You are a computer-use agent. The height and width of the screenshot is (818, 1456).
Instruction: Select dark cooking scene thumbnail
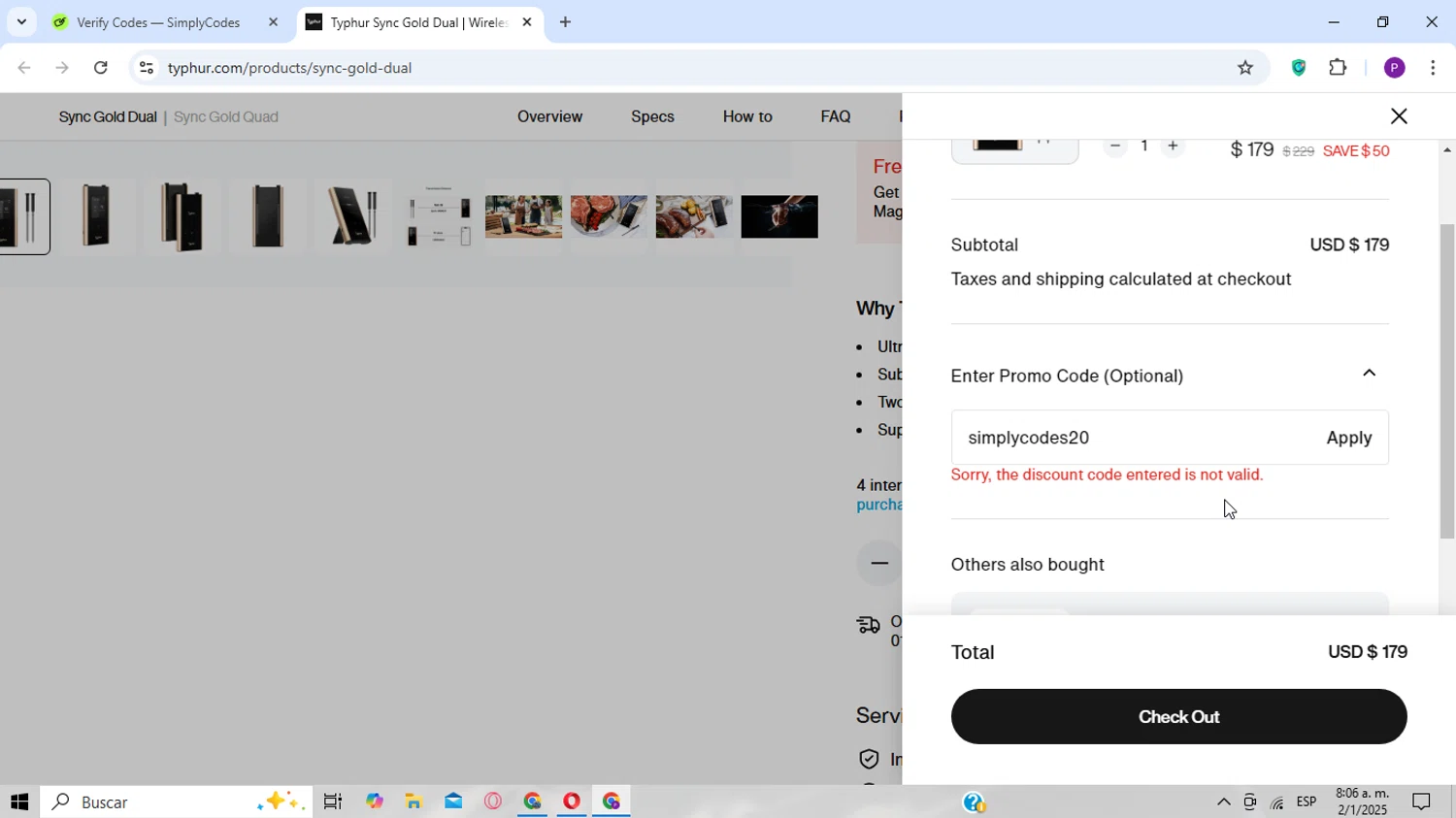779,216
